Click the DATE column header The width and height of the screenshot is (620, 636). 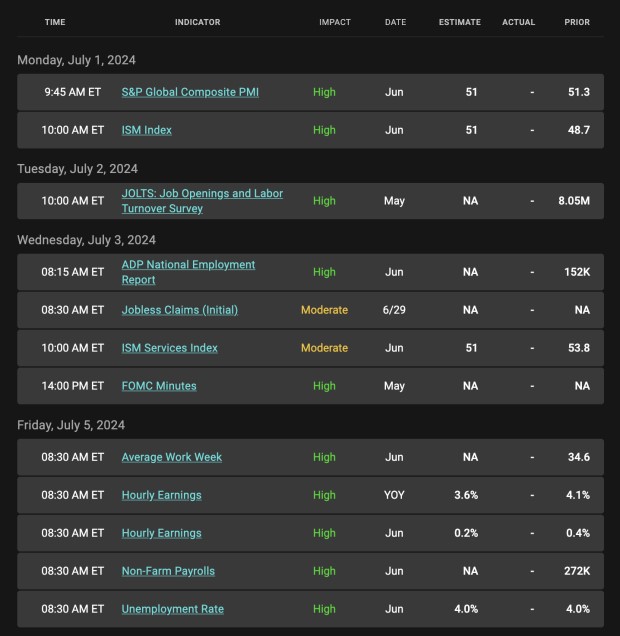click(395, 22)
